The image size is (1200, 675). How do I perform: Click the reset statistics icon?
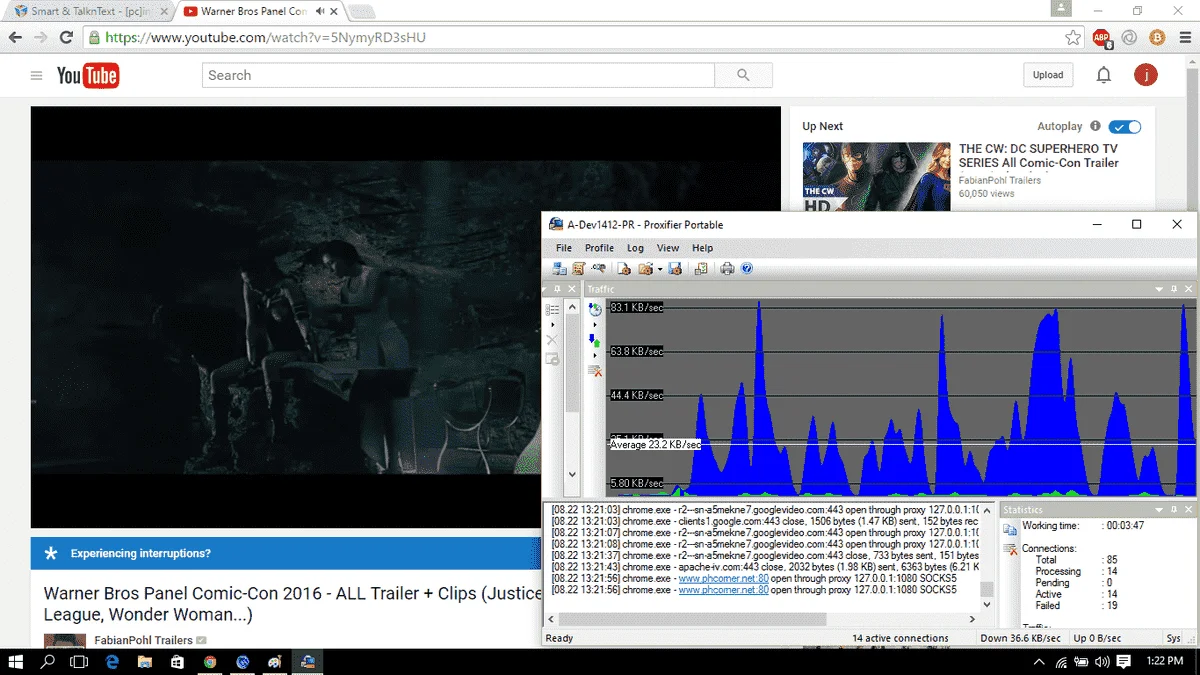coord(1010,550)
